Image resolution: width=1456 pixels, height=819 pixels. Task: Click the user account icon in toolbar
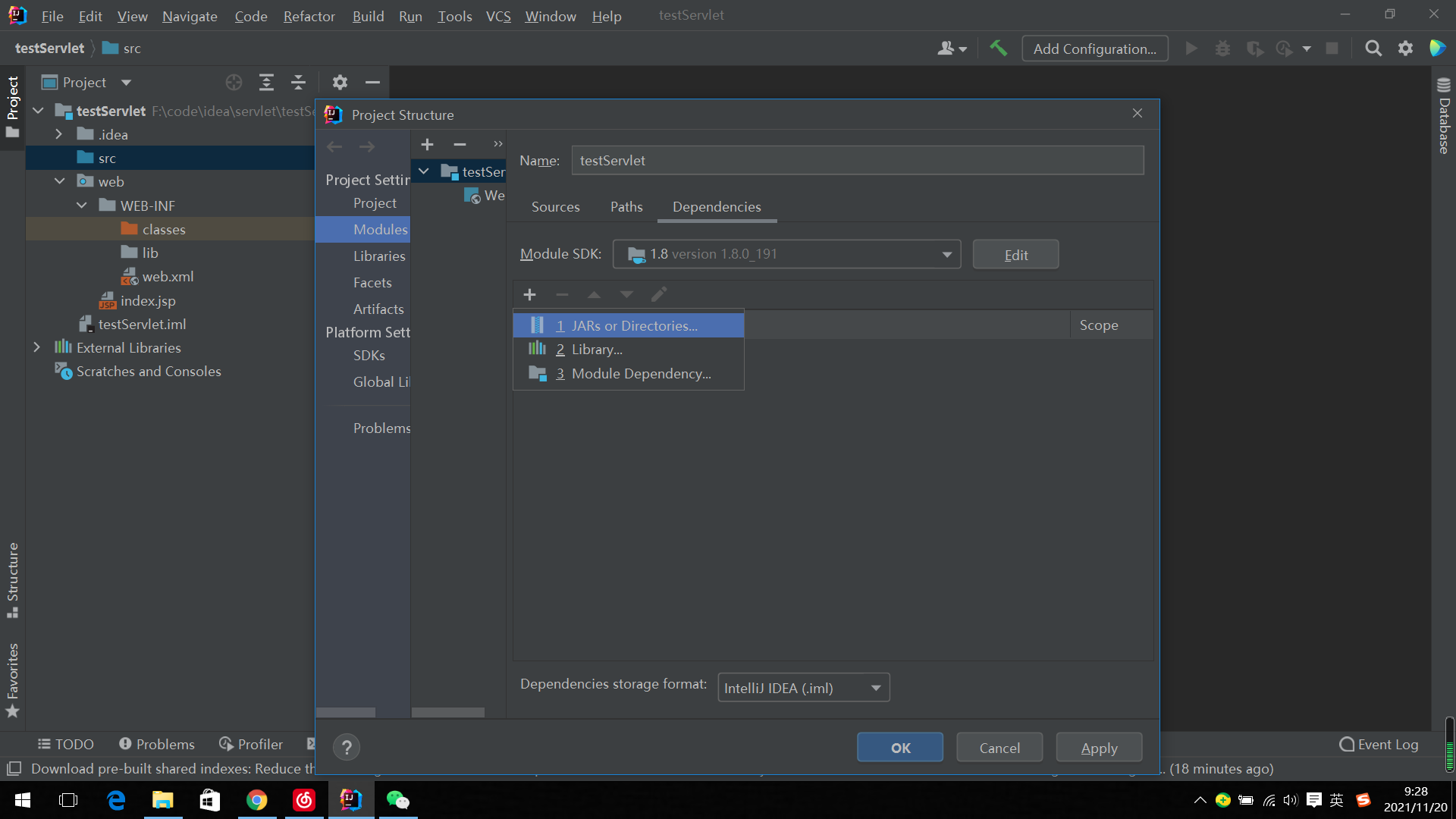tap(951, 49)
